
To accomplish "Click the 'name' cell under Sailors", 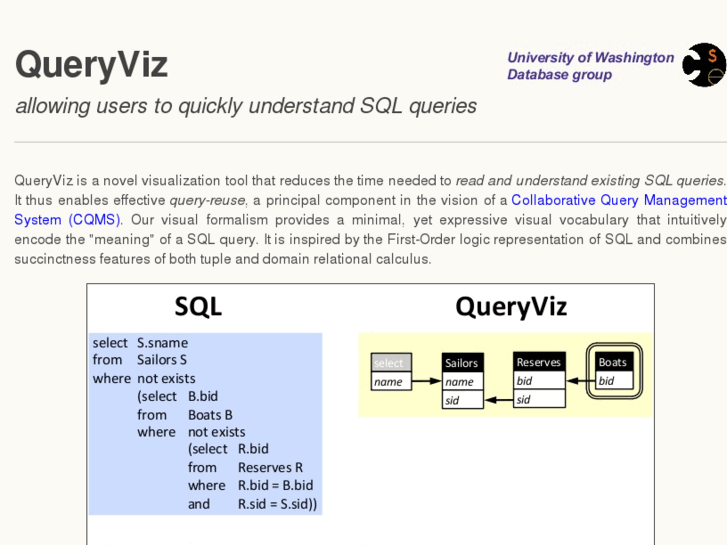I will 463,381.
